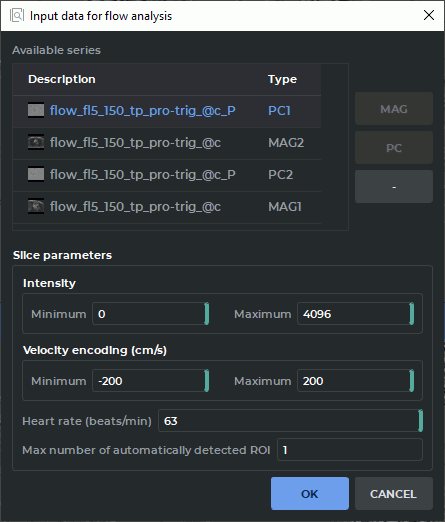Click thumbnail of MAG1 series
The width and height of the screenshot is (445, 522).
(x=36, y=206)
